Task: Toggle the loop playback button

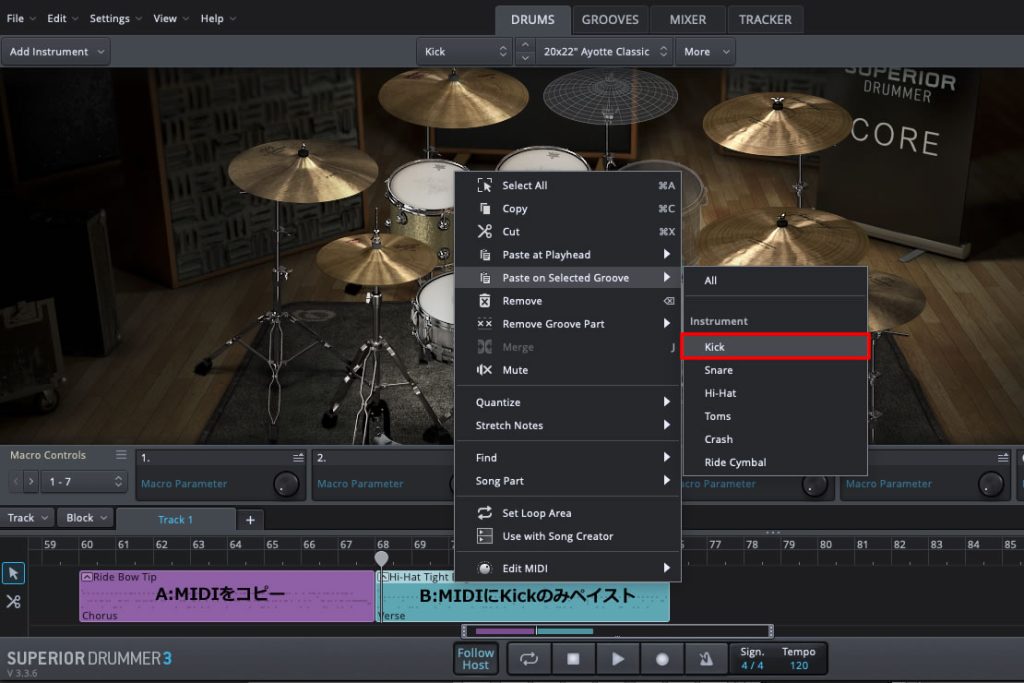Action: (529, 659)
